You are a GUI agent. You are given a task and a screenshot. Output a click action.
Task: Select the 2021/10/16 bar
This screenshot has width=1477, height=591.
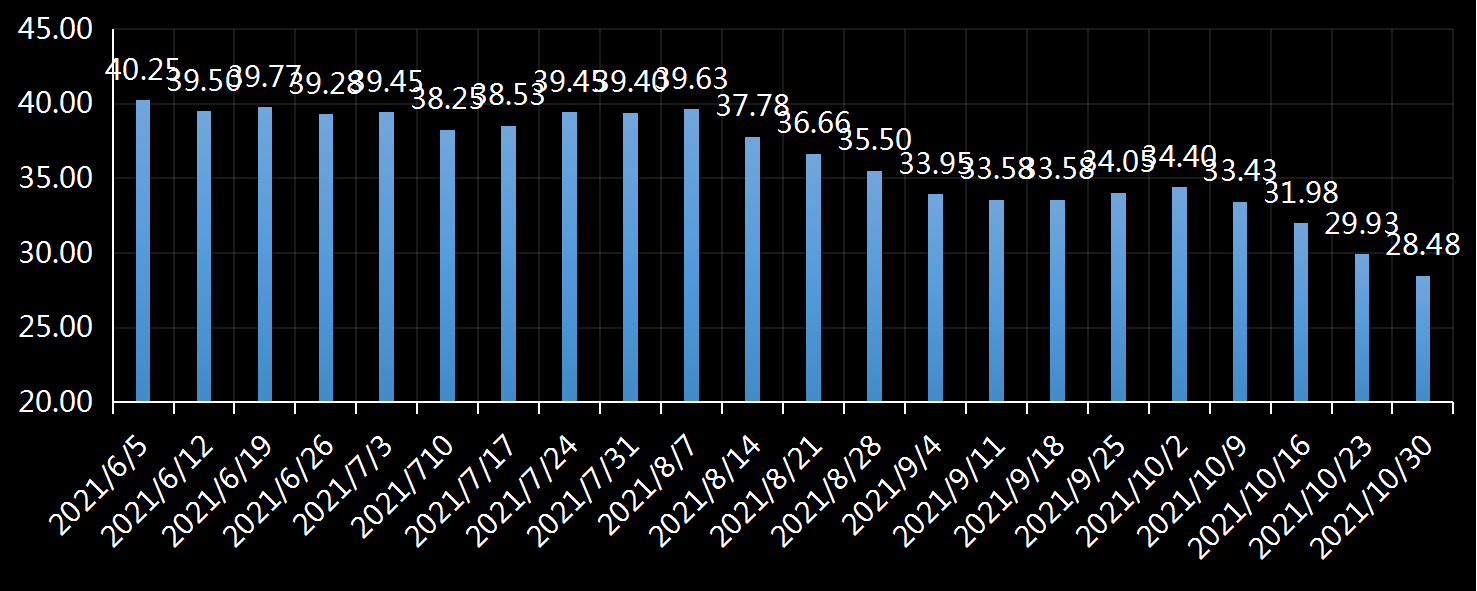click(x=1300, y=312)
